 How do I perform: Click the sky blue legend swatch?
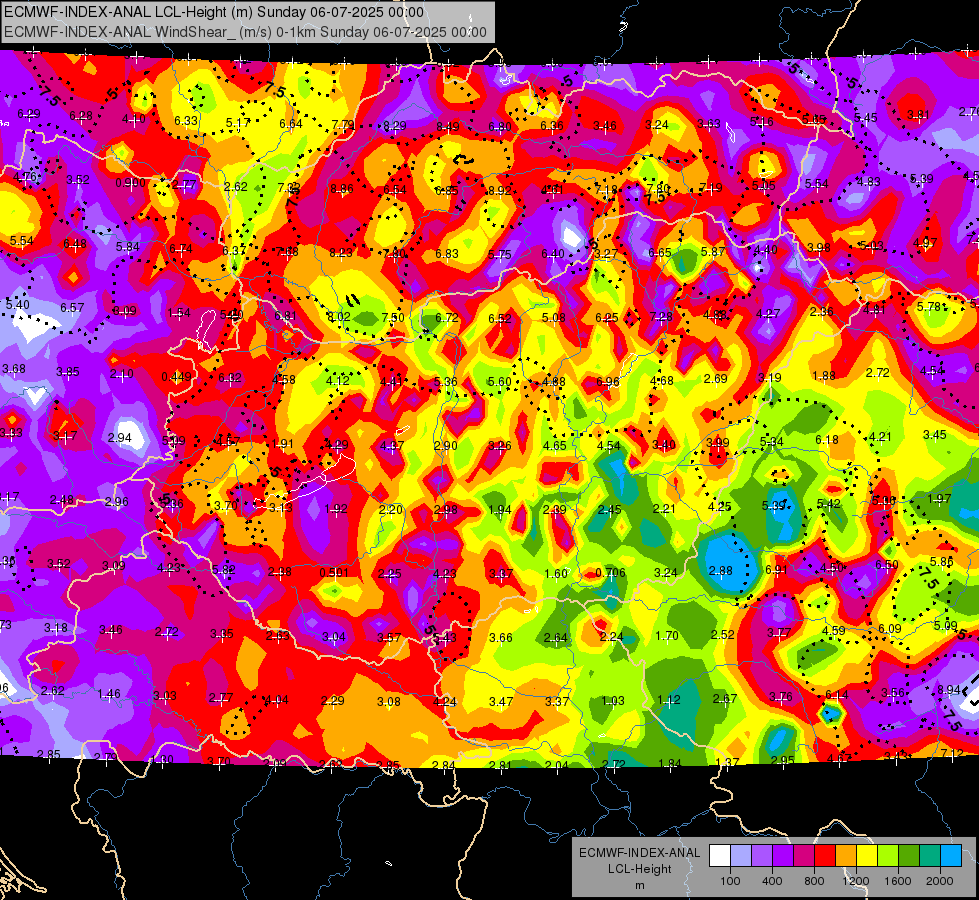pyautogui.click(x=951, y=856)
